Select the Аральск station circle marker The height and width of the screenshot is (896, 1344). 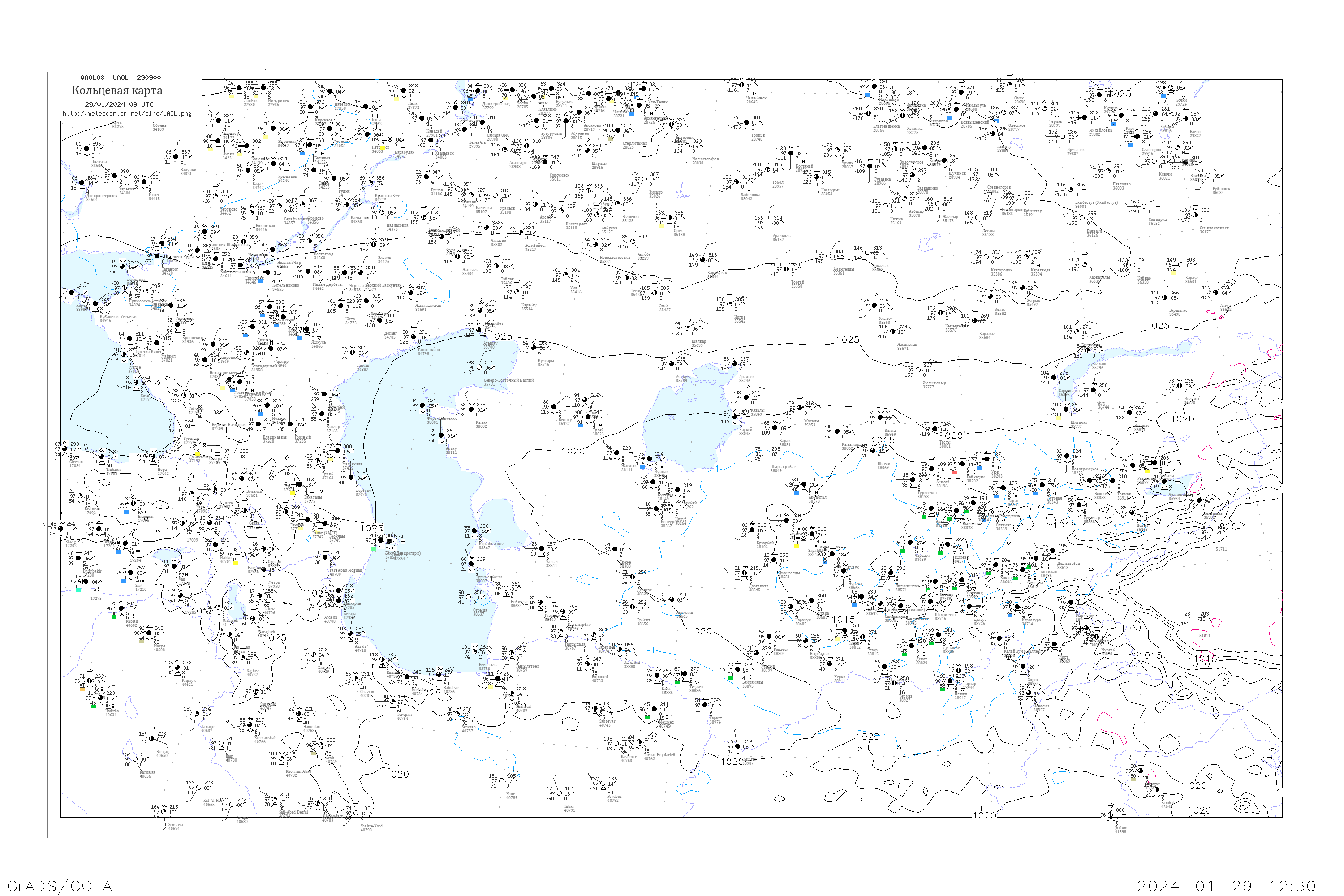[x=734, y=363]
